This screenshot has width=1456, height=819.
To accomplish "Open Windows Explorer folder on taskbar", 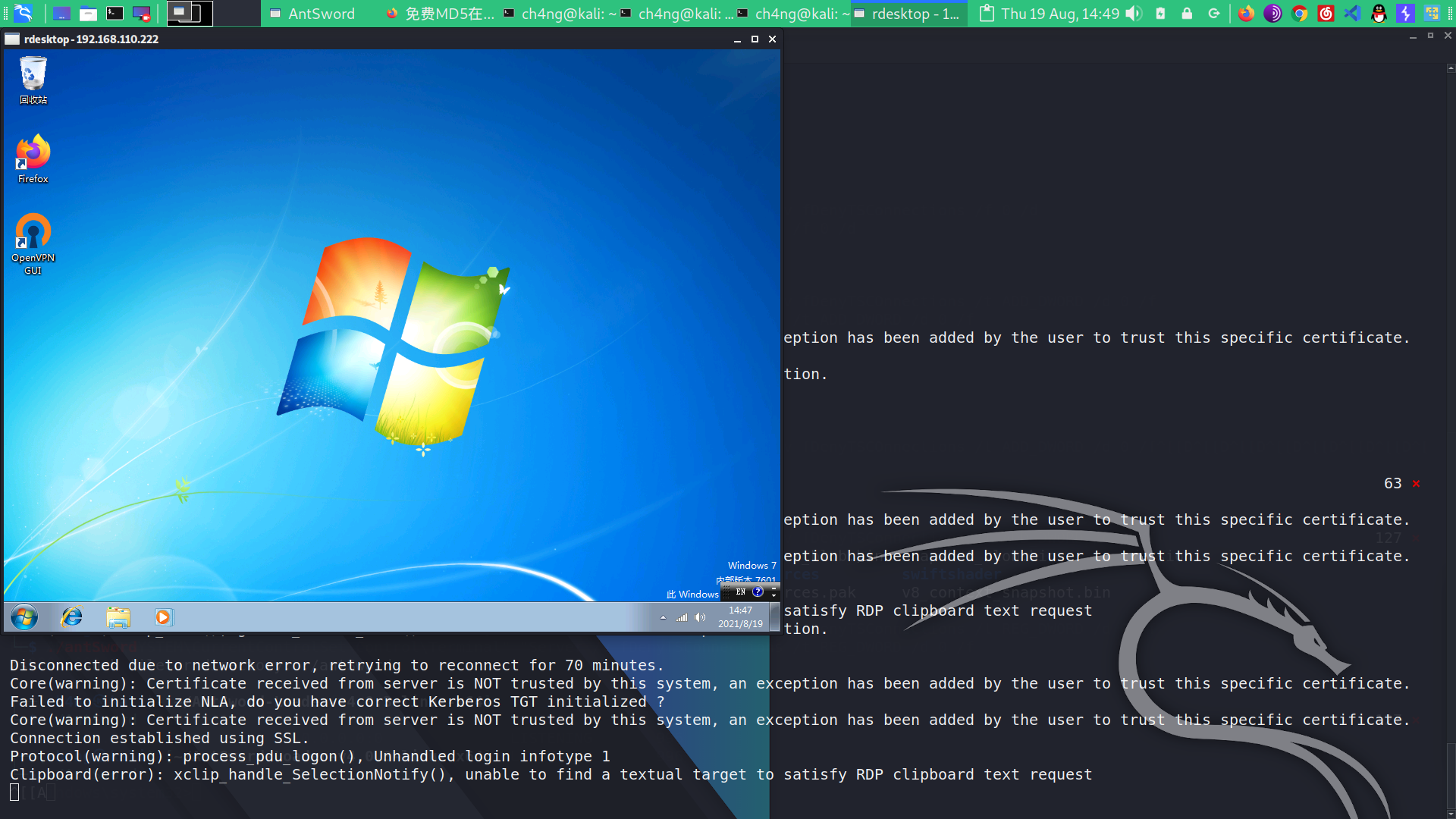I will (x=118, y=617).
